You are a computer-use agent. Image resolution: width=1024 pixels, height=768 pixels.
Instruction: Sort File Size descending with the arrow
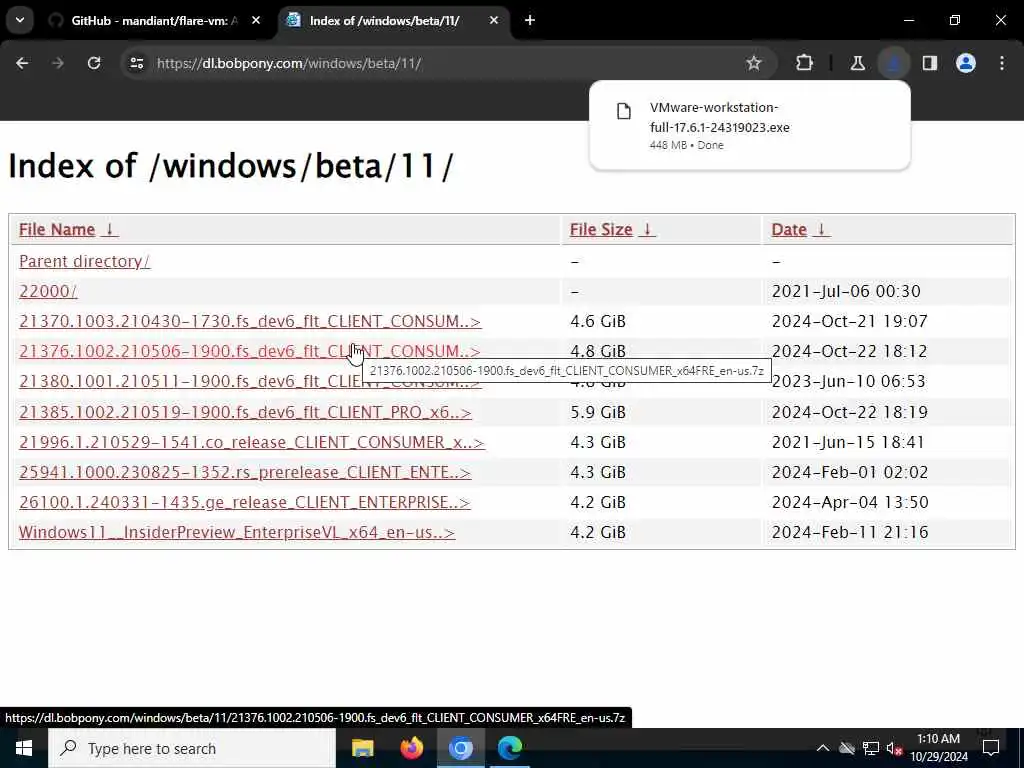(x=647, y=229)
